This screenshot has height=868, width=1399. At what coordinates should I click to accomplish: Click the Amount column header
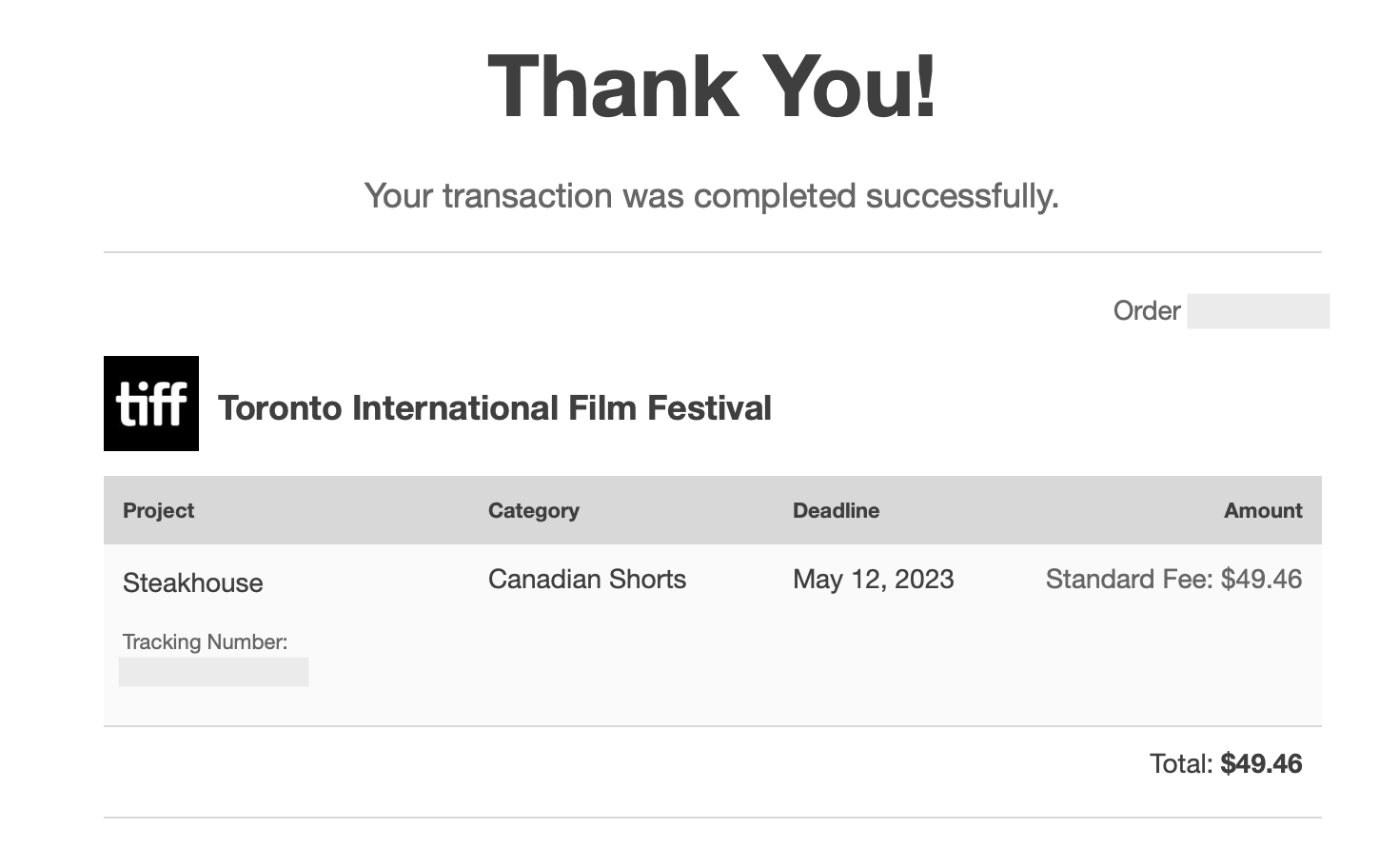click(x=1263, y=510)
